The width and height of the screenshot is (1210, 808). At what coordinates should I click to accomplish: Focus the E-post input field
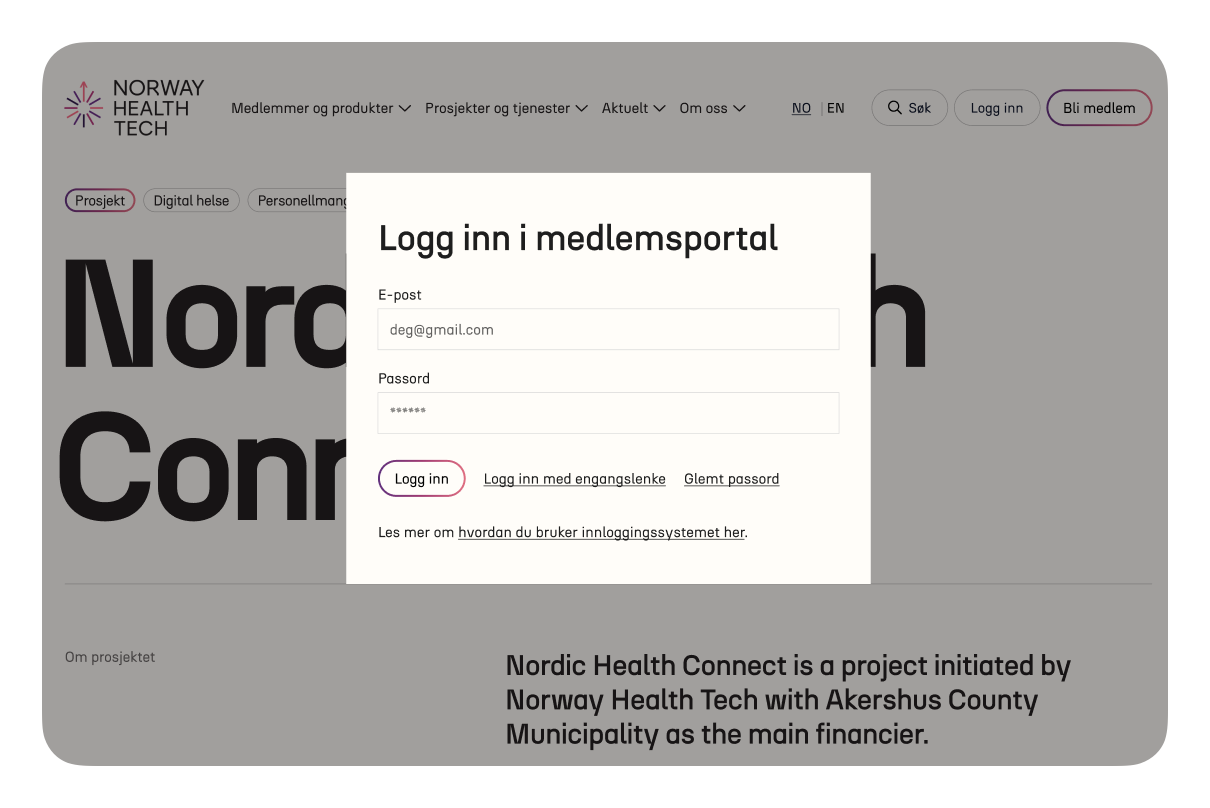(x=608, y=329)
